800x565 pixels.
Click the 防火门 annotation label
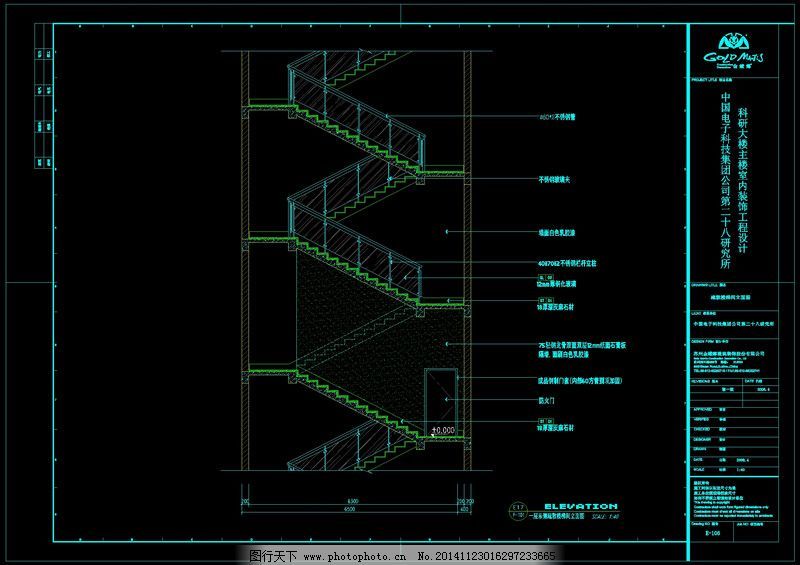[x=546, y=401]
